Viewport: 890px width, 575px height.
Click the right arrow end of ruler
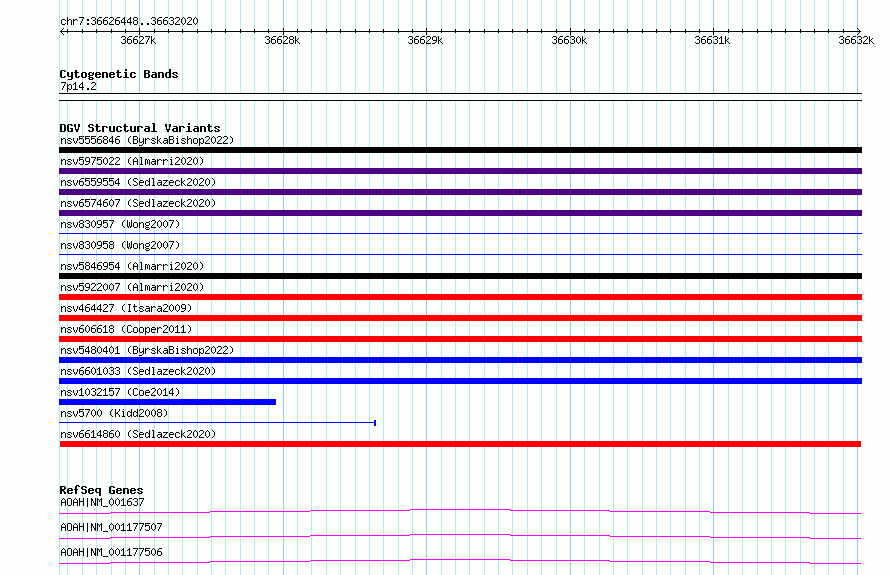tap(859, 31)
